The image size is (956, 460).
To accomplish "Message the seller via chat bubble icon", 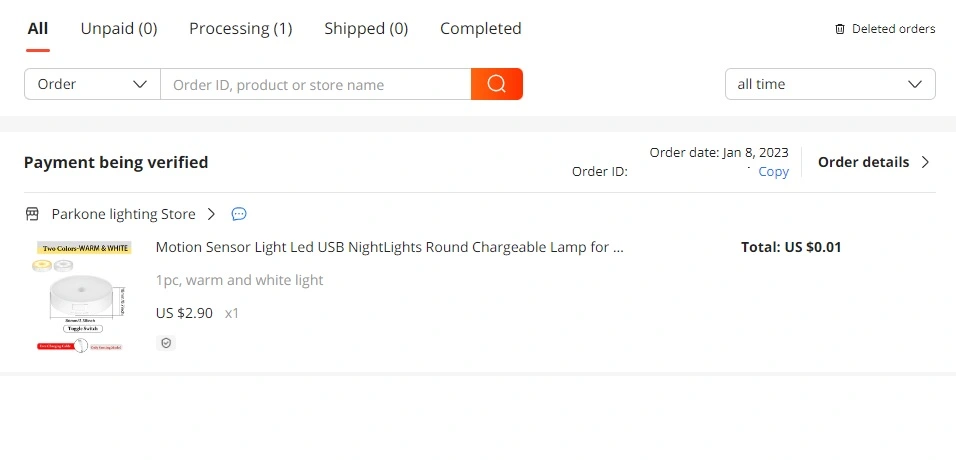I will [x=239, y=214].
